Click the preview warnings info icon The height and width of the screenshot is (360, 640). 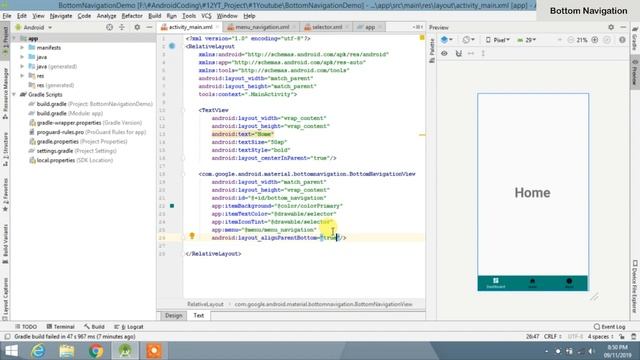point(622,40)
